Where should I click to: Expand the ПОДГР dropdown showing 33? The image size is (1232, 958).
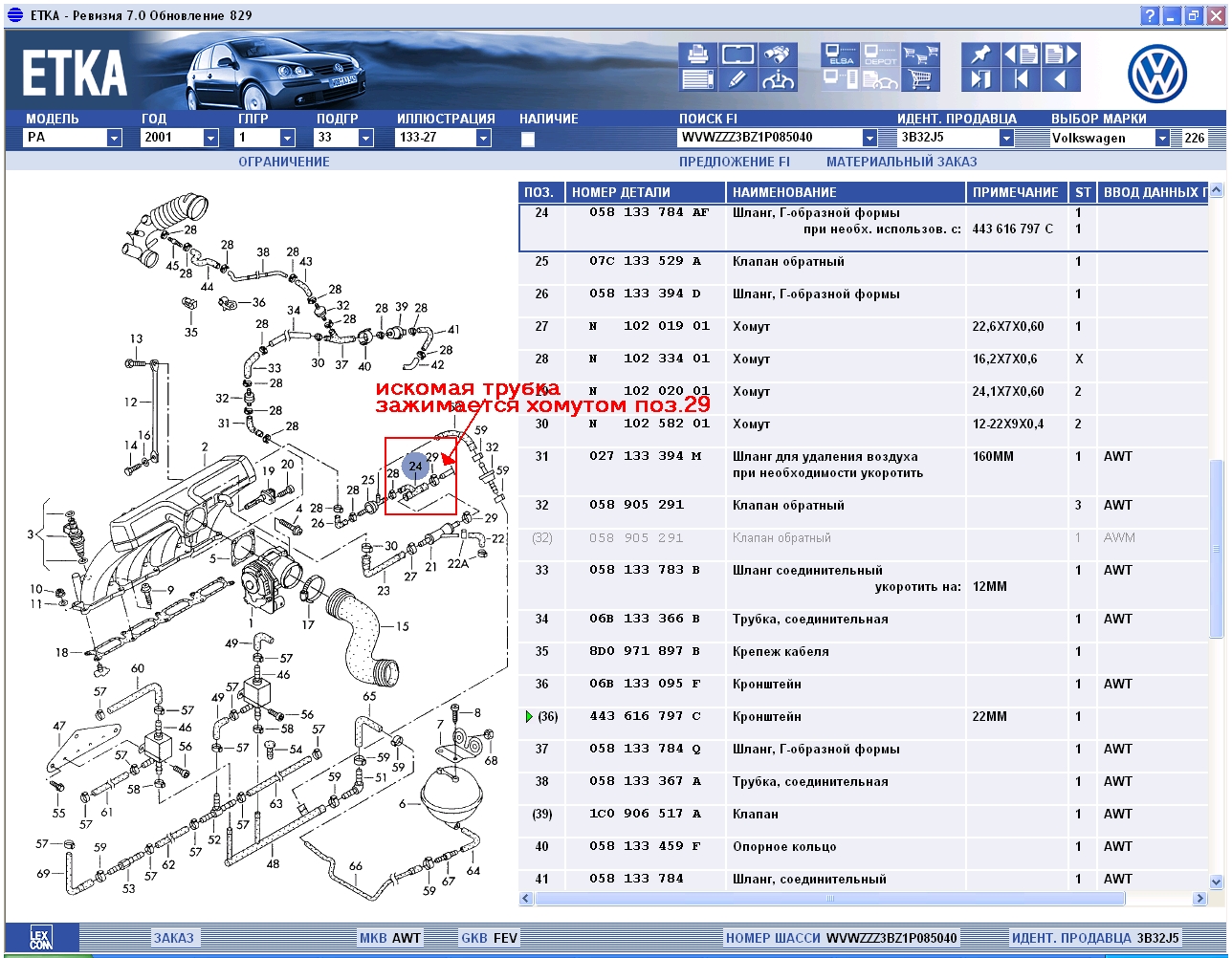pyautogui.click(x=366, y=138)
